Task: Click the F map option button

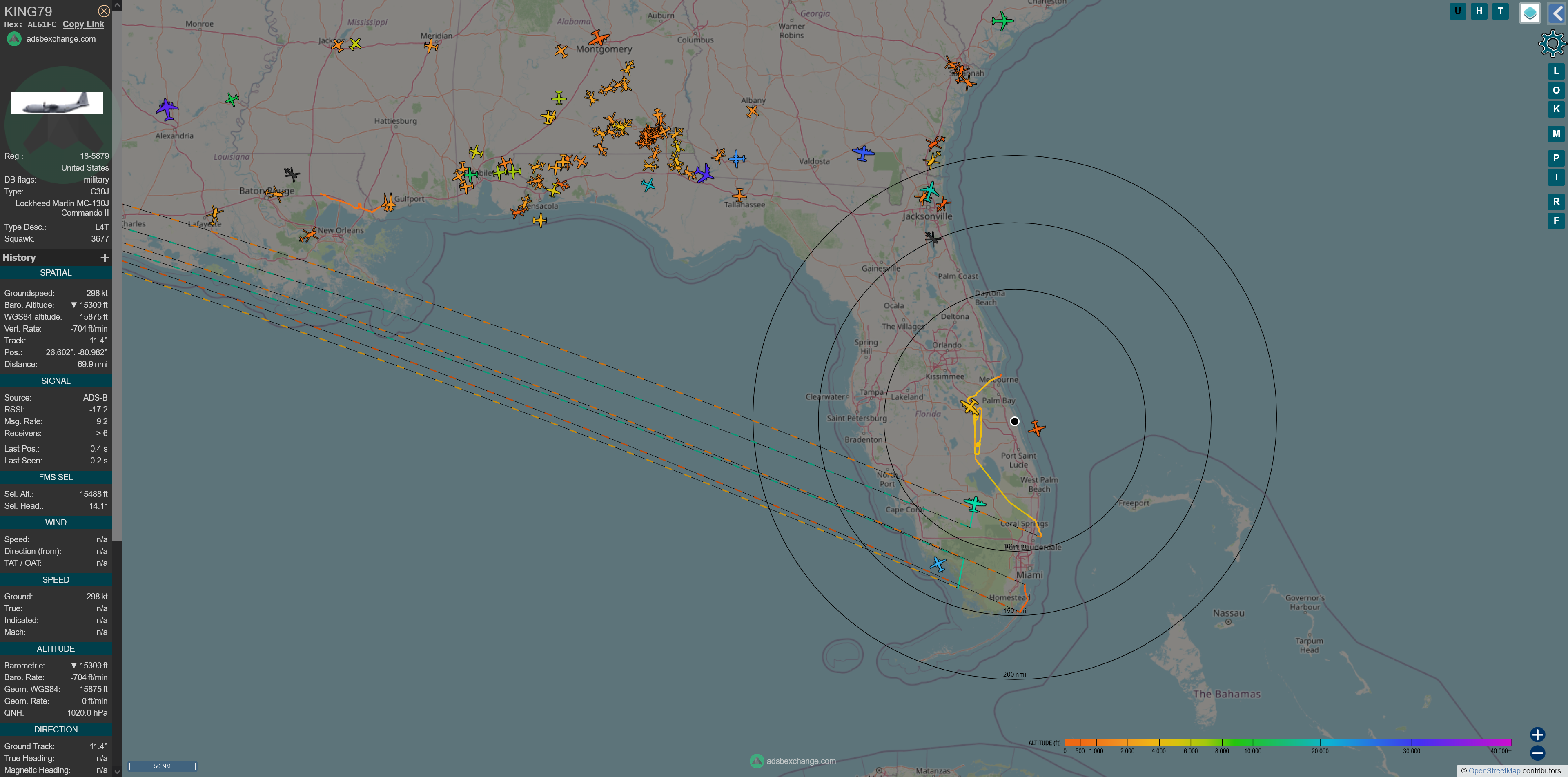Action: pyautogui.click(x=1557, y=220)
